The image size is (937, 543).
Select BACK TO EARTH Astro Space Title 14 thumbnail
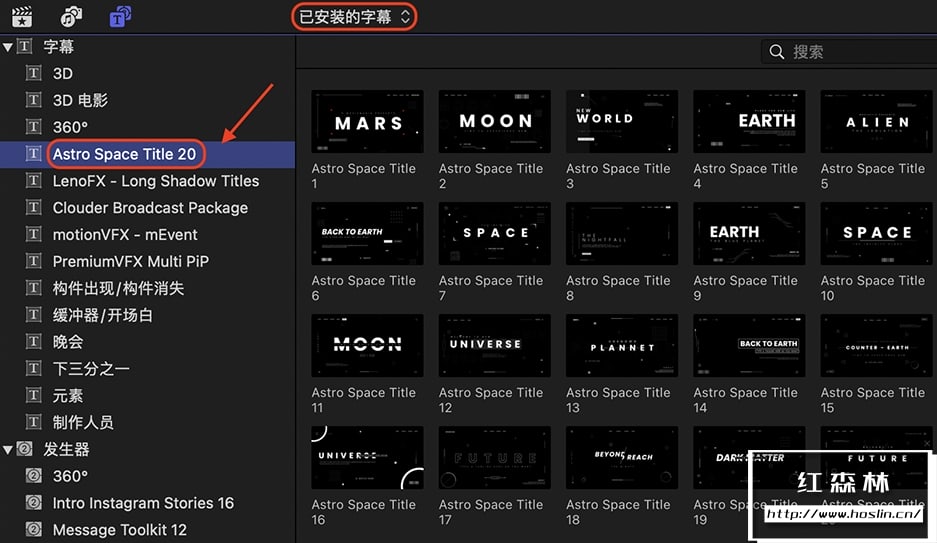pyautogui.click(x=749, y=346)
